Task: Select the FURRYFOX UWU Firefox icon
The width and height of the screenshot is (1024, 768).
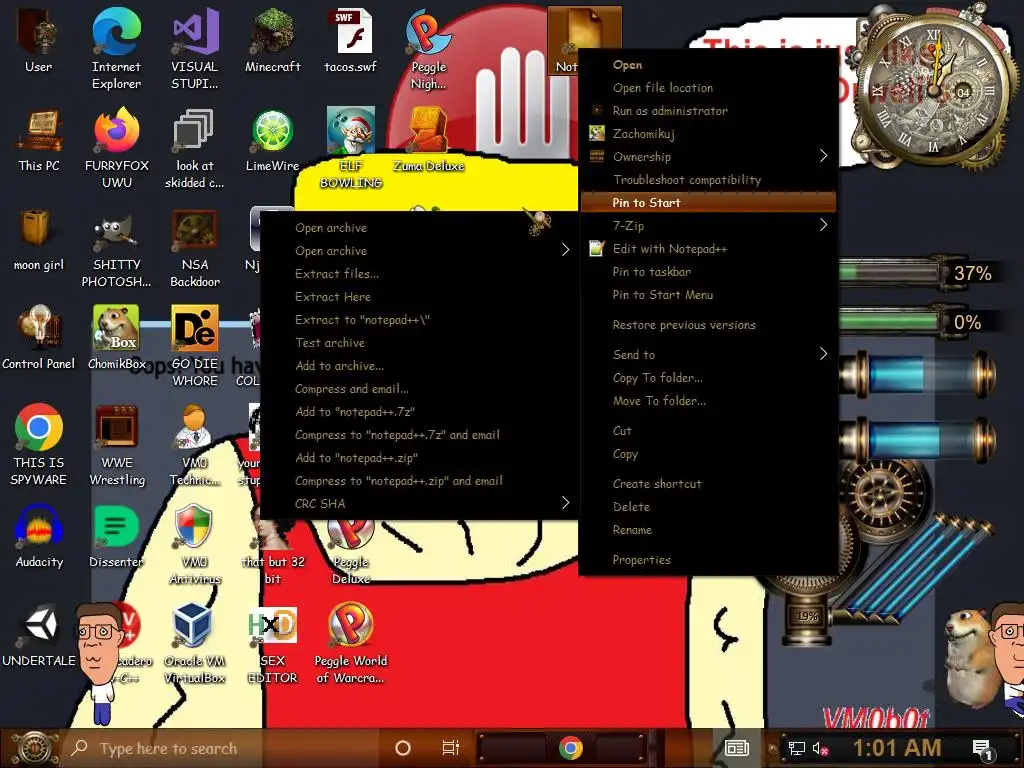Action: tap(116, 148)
